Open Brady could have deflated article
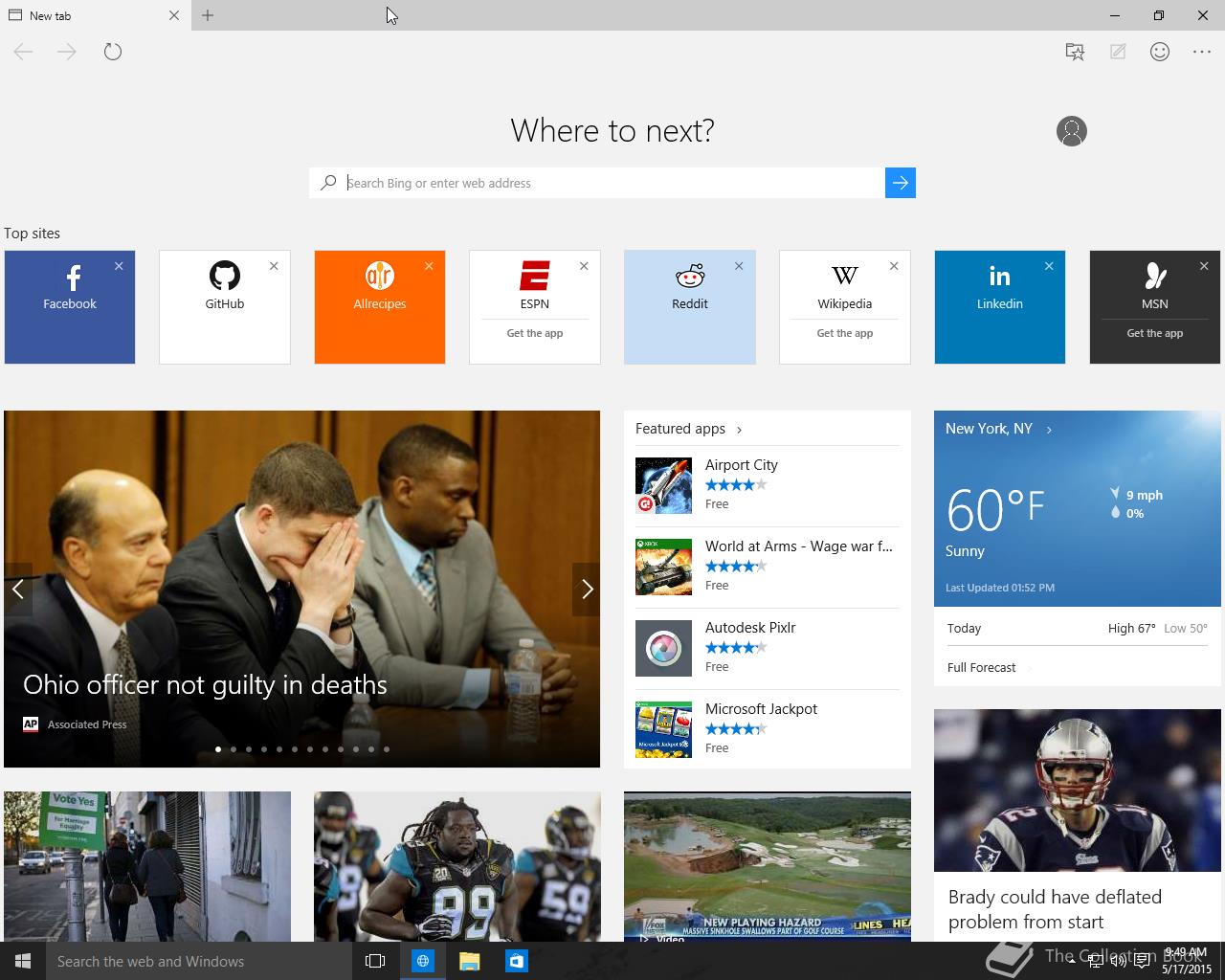The height and width of the screenshot is (980, 1225). (1055, 909)
